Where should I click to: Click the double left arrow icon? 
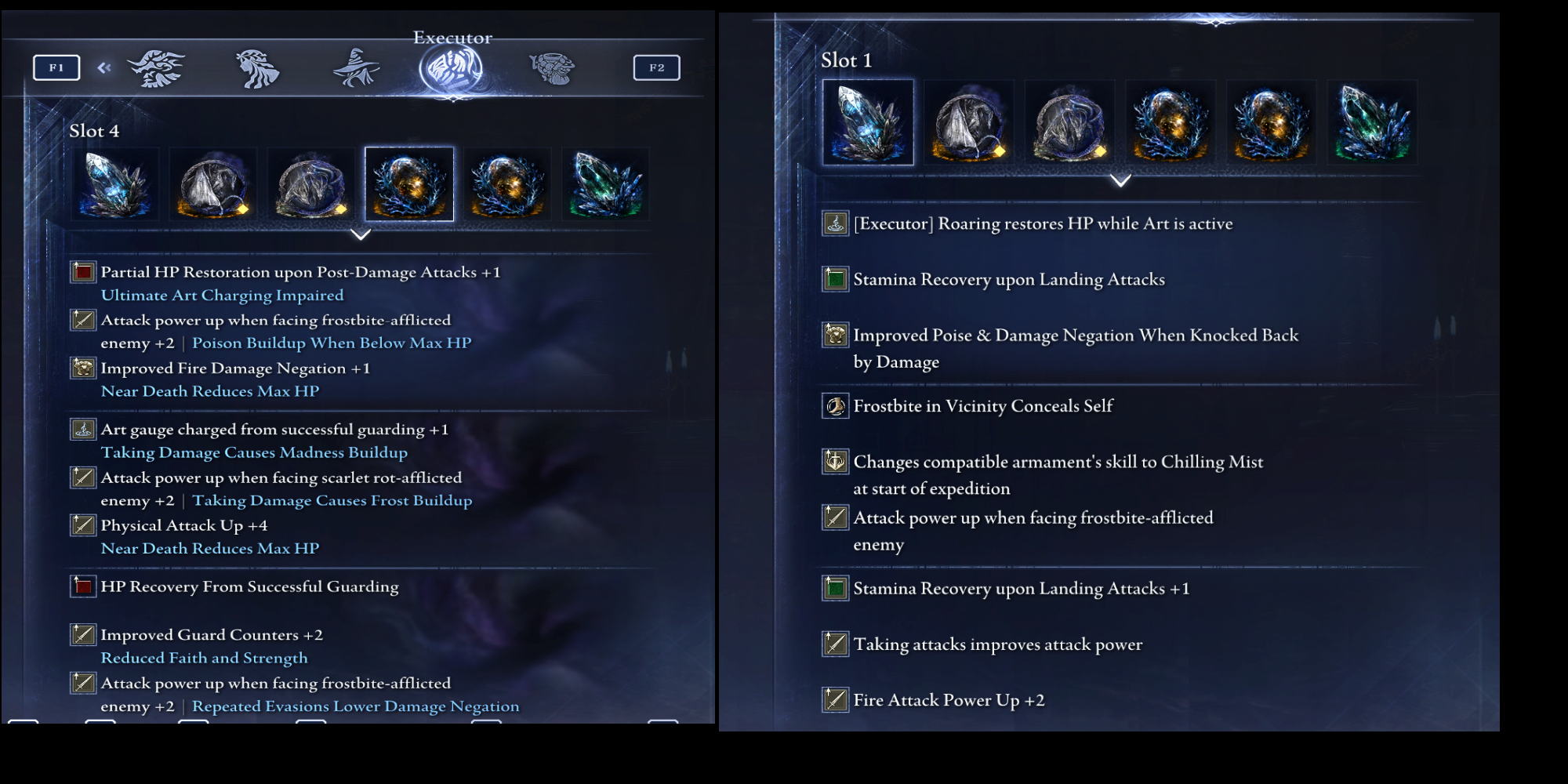pyautogui.click(x=104, y=67)
